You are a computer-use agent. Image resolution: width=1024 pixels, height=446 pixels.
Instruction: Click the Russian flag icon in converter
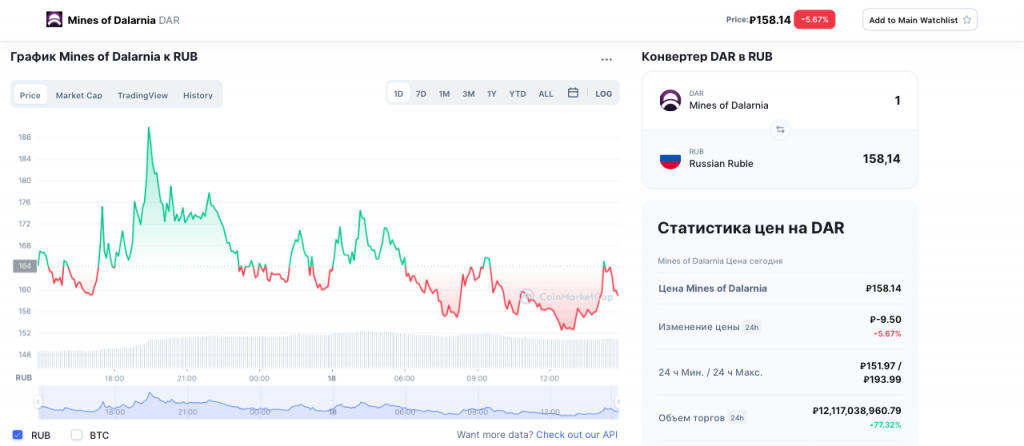click(670, 159)
